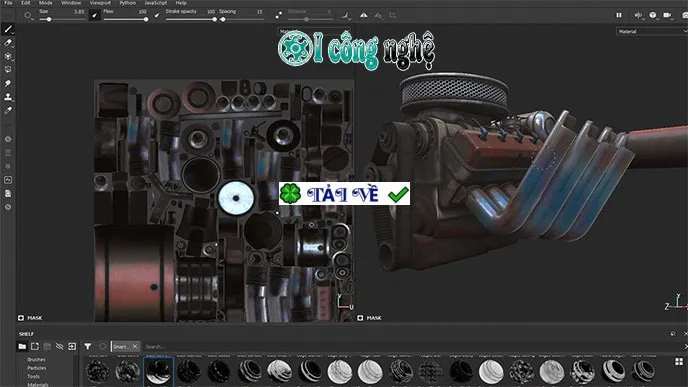Toggle Lazy mouse option
This screenshot has width=688, height=387.
click(x=279, y=15)
